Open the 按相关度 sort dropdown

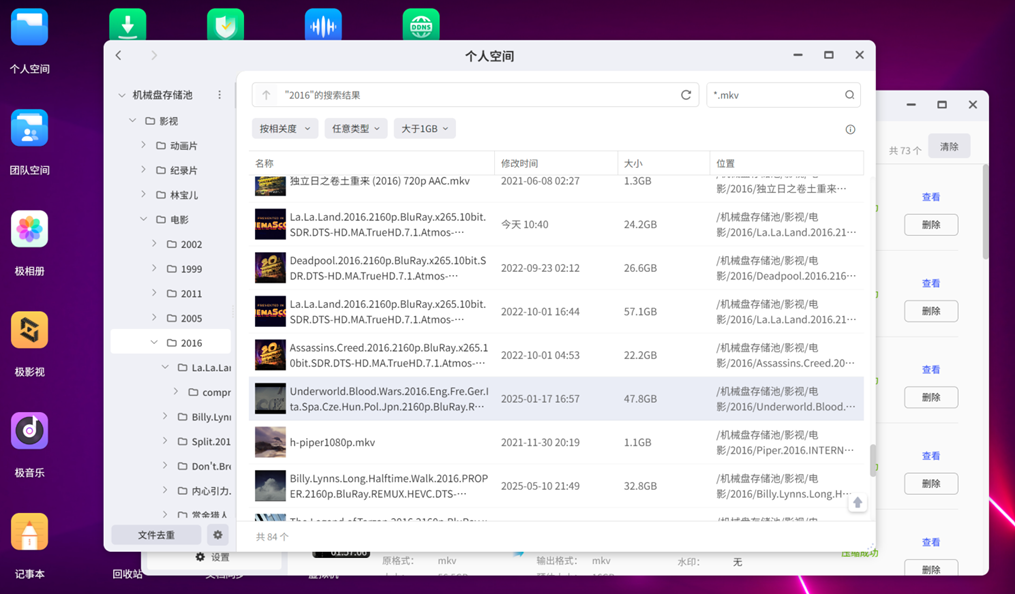285,129
